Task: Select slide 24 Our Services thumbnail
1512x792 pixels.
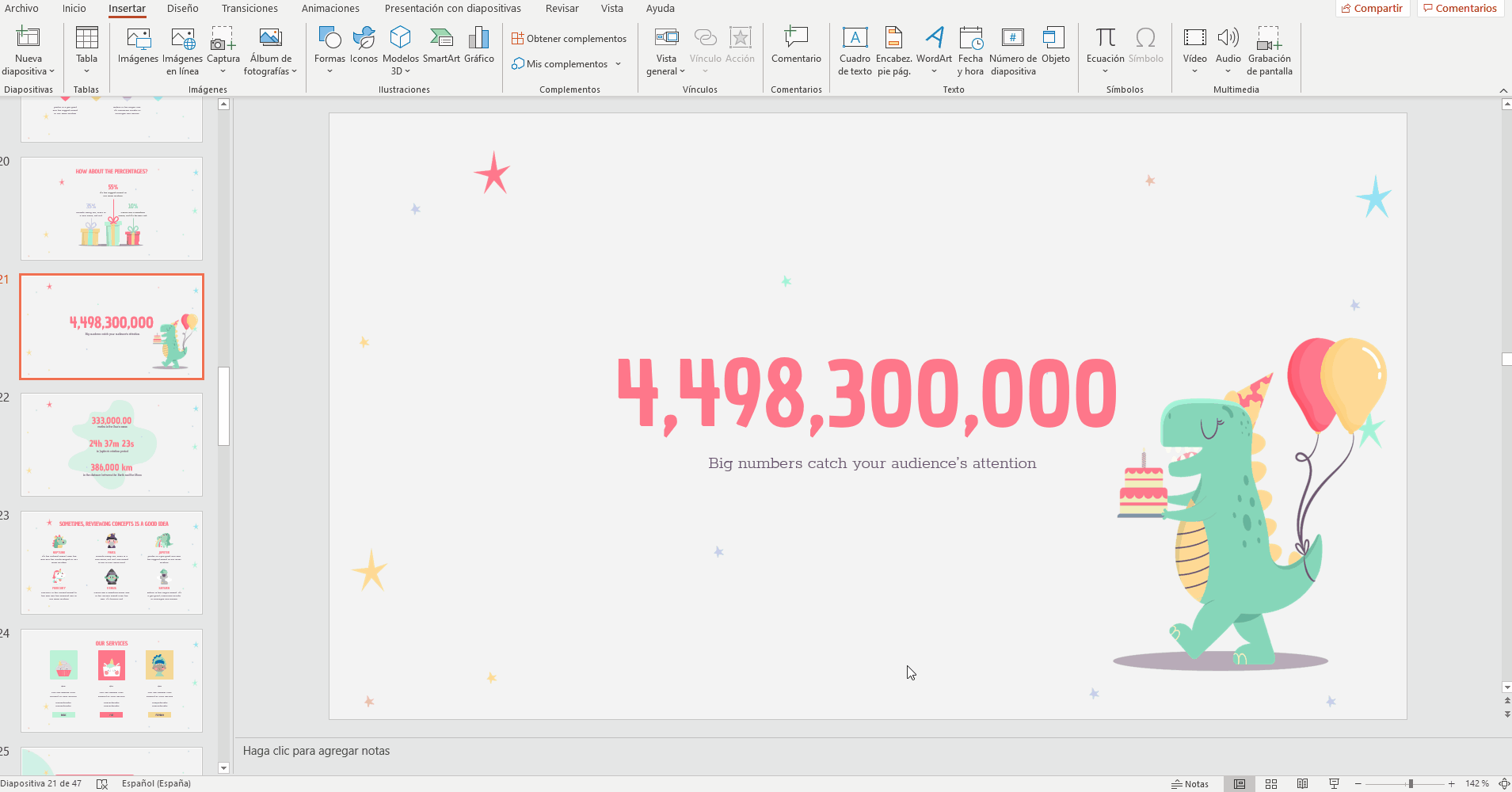Action: [112, 680]
